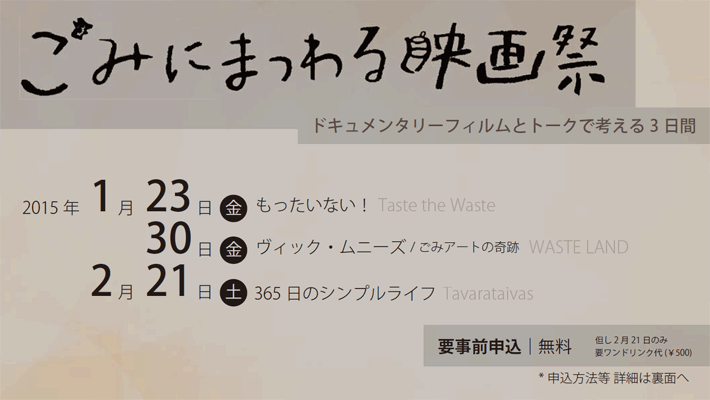Open the 365日のシンプルライフ film title
This screenshot has width=710, height=400.
[344, 293]
